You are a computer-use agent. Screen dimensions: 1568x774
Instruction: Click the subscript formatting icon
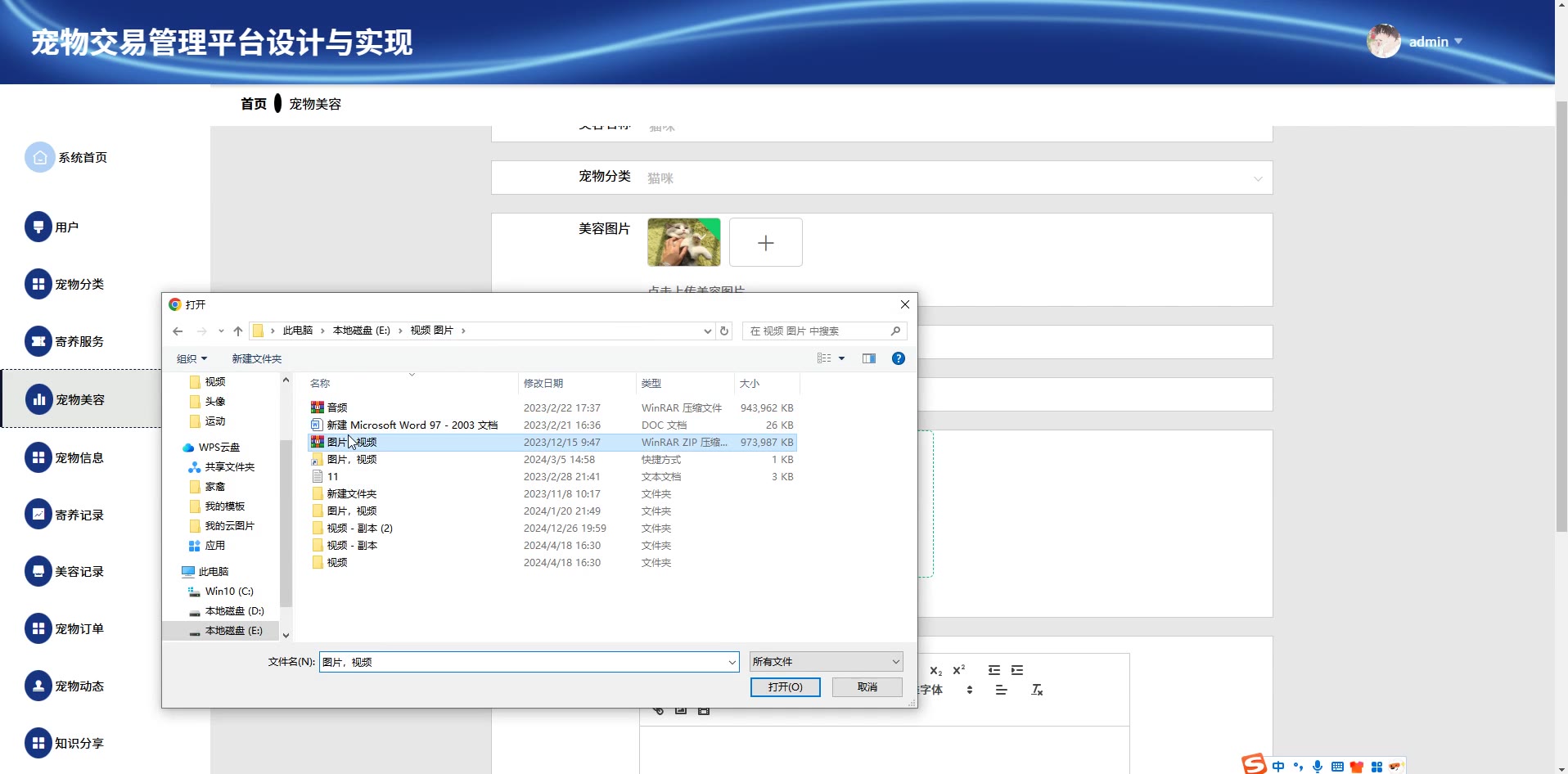tap(935, 671)
